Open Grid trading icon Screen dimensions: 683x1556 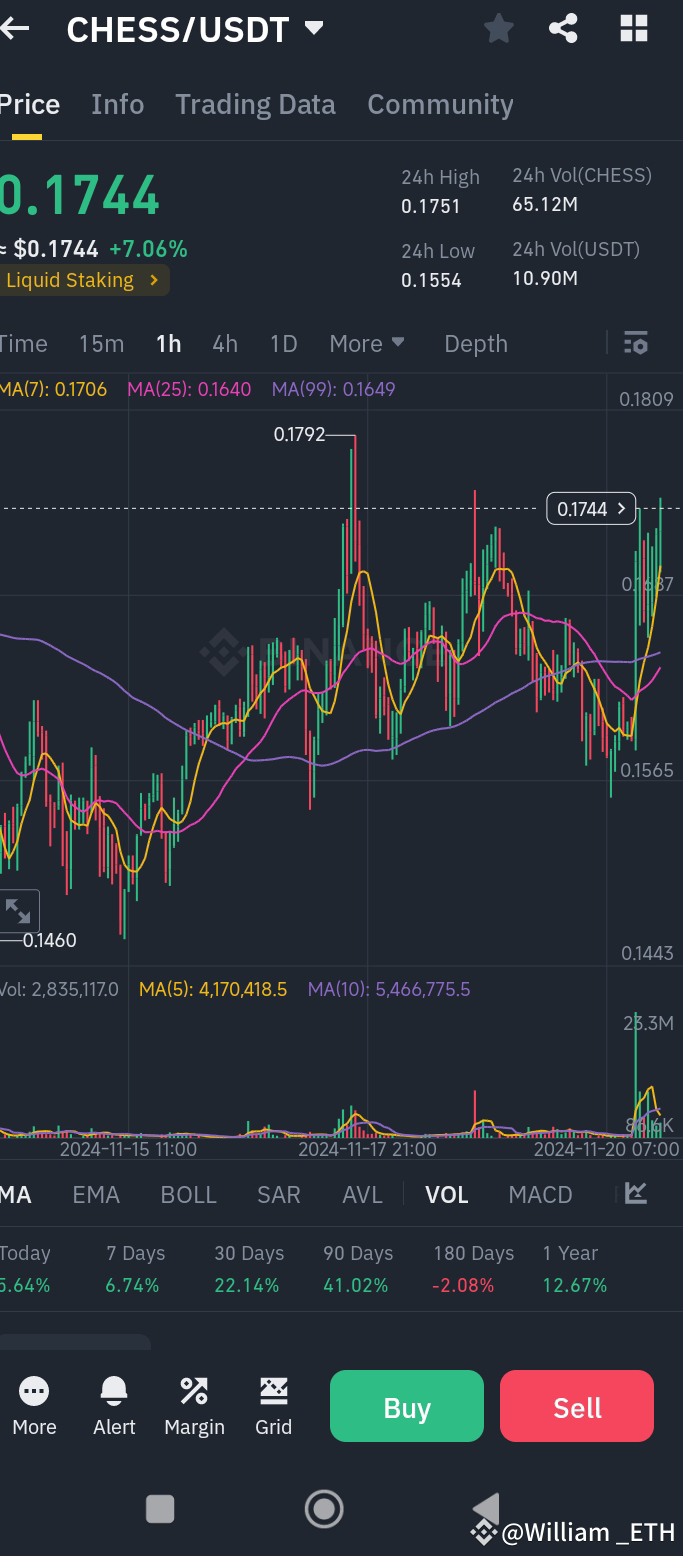point(273,1390)
